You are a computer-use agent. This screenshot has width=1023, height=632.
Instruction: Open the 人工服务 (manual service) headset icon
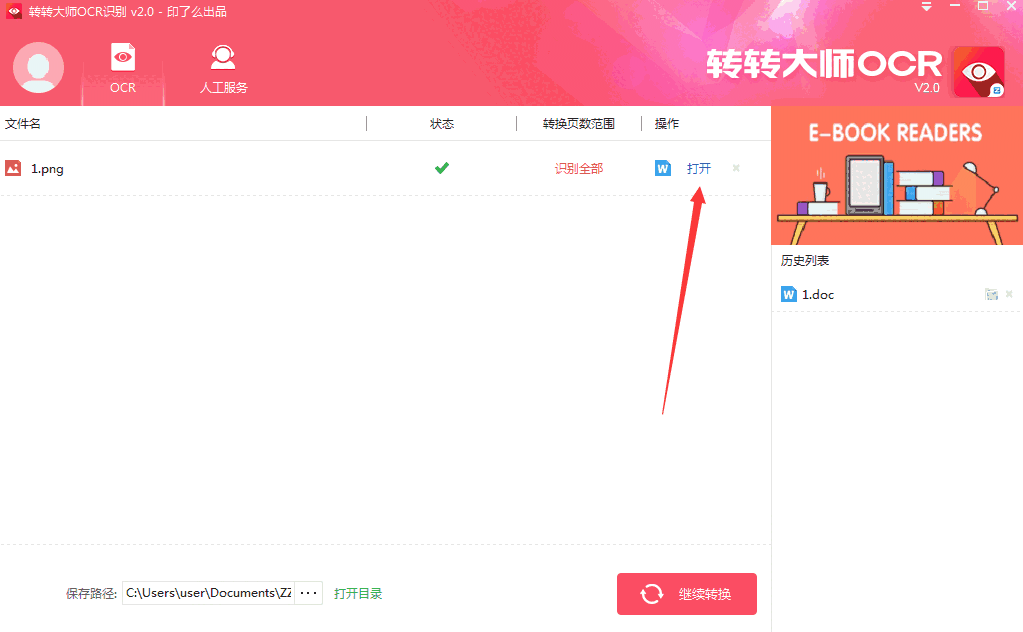222,57
